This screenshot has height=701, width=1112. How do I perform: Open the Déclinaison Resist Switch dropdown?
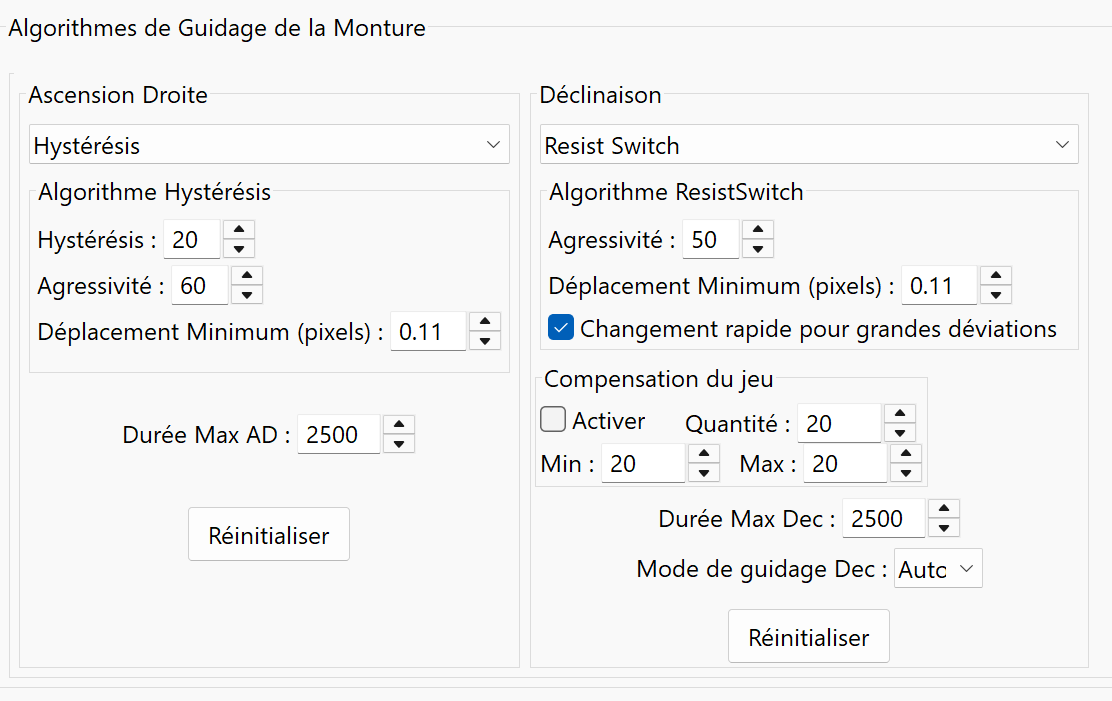tap(808, 145)
